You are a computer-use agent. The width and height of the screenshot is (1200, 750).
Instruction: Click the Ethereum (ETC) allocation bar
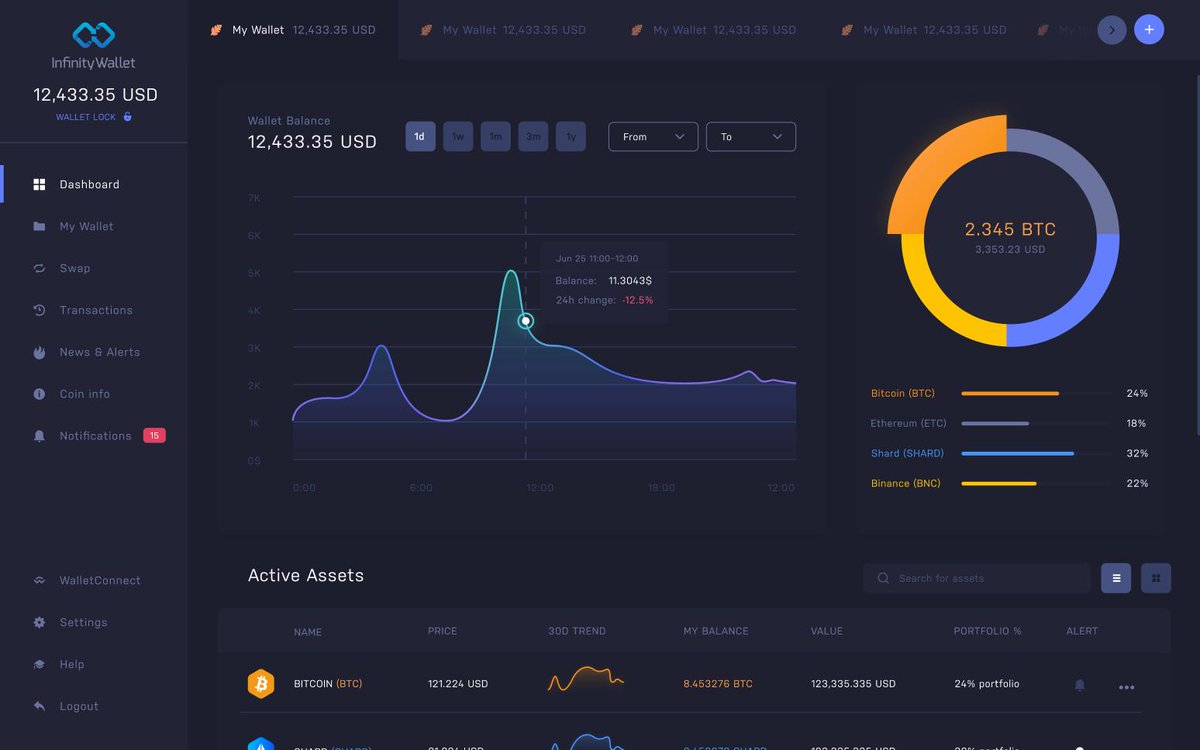pos(1035,424)
